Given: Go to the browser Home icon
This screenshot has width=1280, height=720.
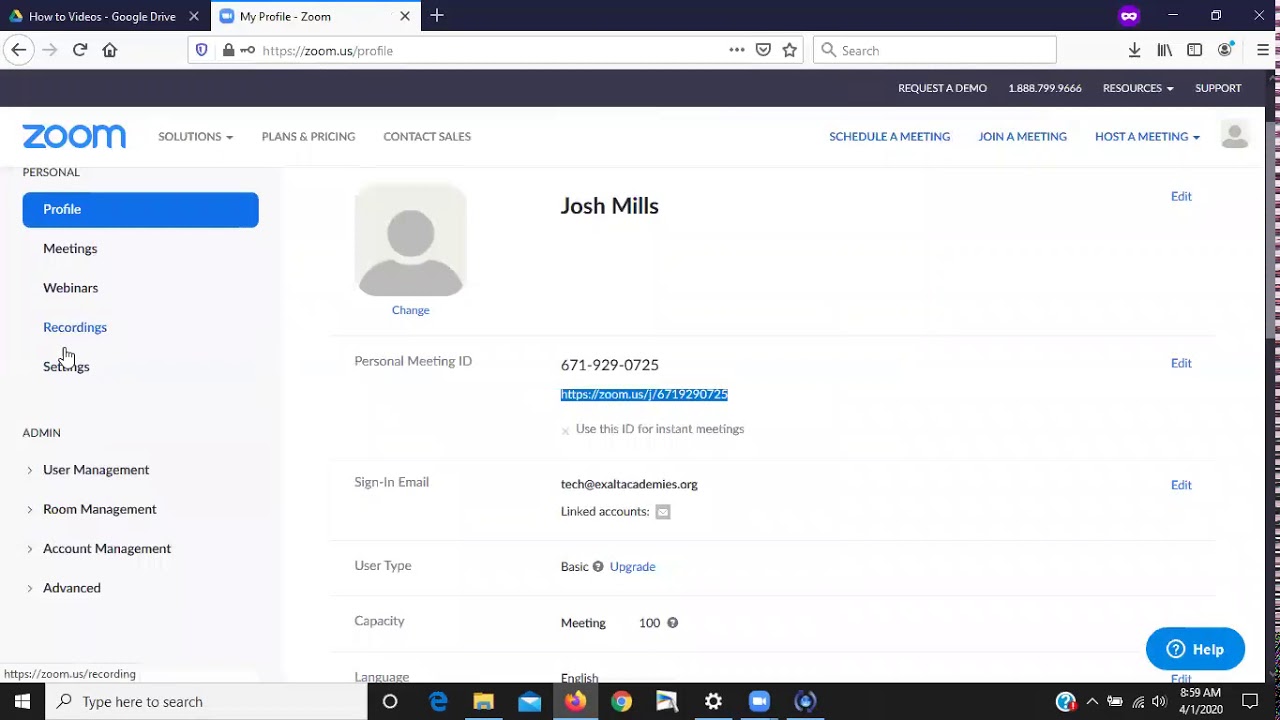Looking at the screenshot, I should coord(110,50).
